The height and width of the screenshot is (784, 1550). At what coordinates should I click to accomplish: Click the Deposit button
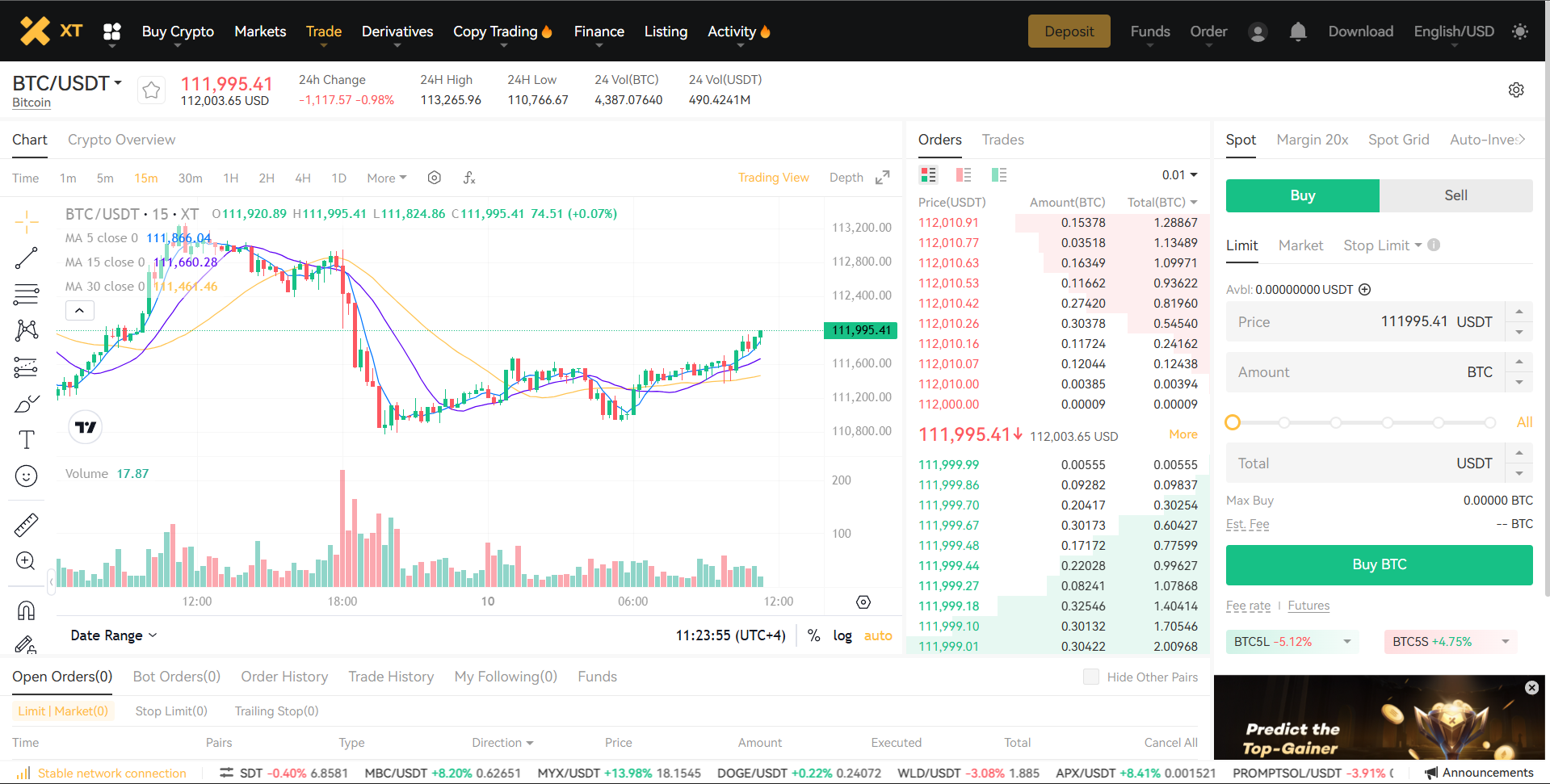pos(1069,31)
